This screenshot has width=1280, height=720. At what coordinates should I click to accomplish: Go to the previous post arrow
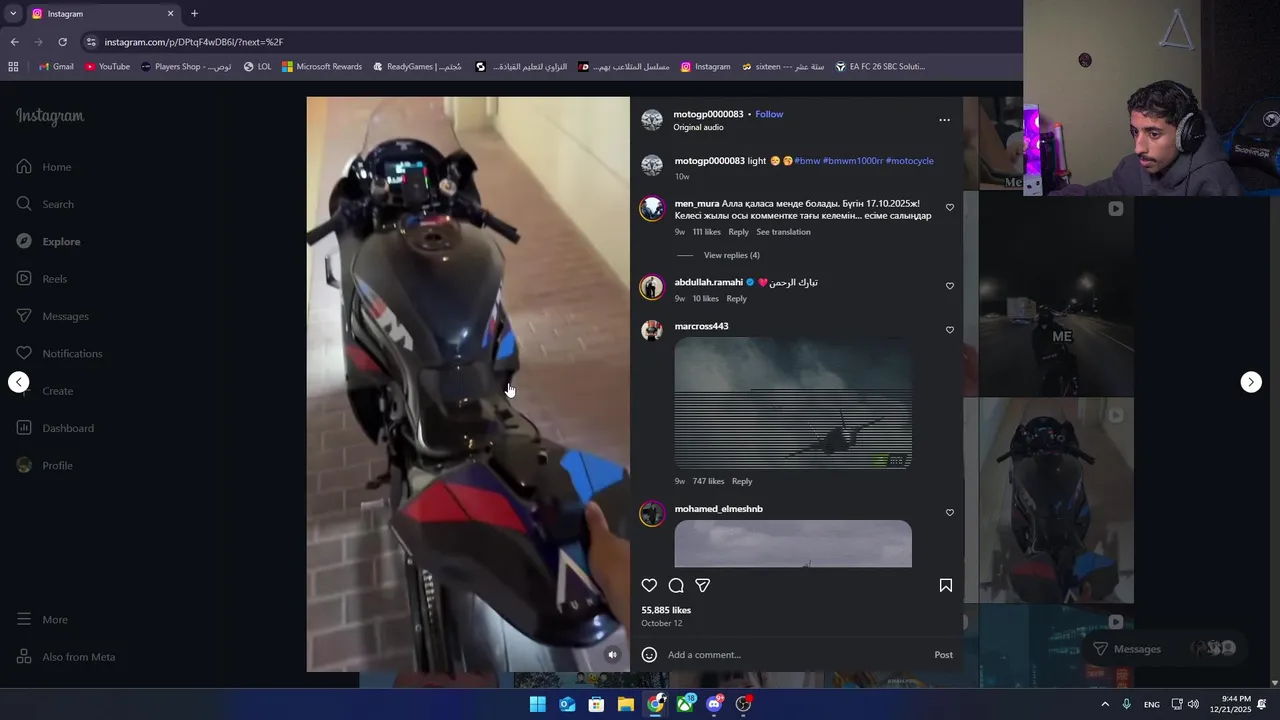[x=18, y=382]
